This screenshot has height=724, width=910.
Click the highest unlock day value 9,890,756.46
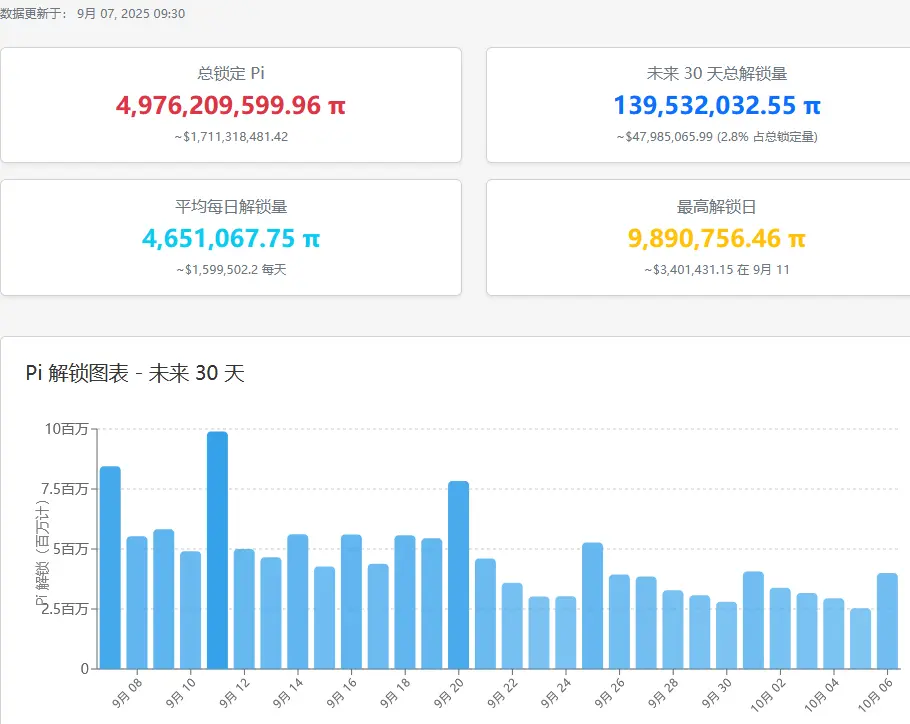[717, 238]
